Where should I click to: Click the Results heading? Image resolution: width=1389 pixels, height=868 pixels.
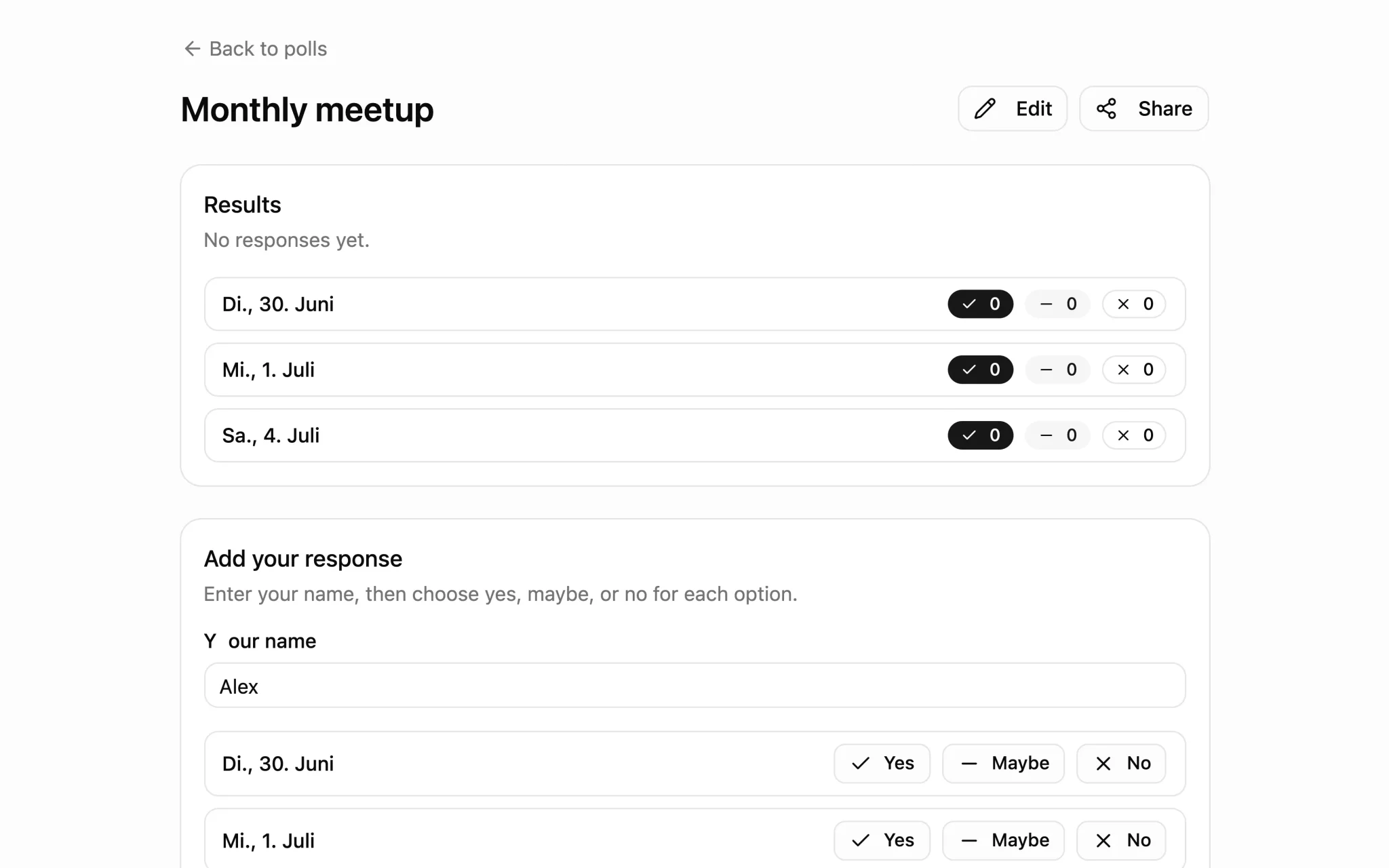(242, 205)
